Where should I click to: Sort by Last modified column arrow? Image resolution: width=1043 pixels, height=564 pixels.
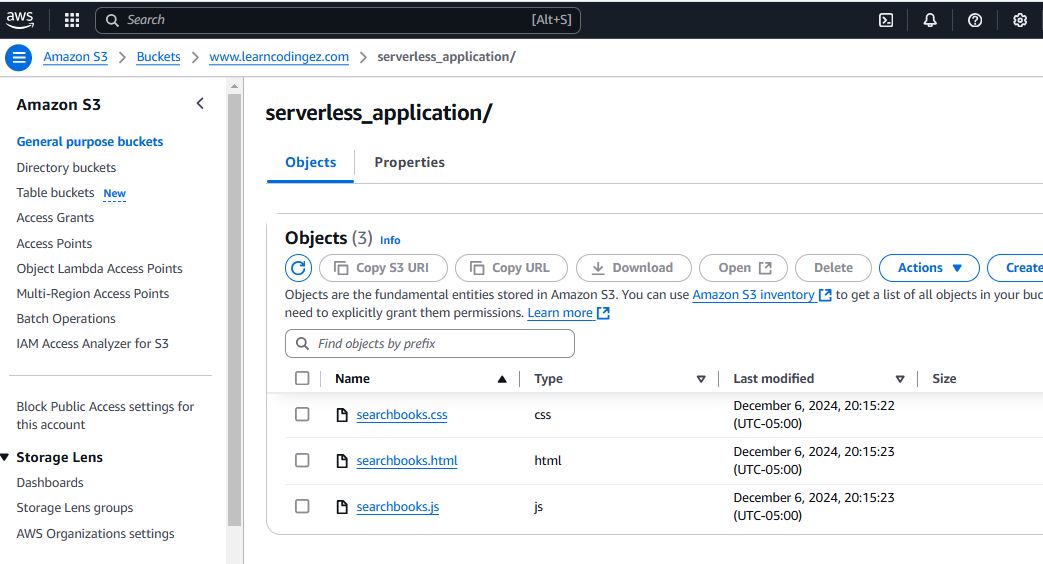click(x=899, y=379)
